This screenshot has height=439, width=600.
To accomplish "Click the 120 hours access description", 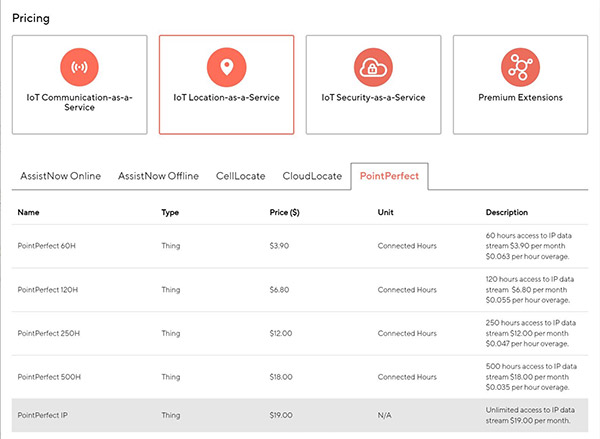I will click(530, 290).
